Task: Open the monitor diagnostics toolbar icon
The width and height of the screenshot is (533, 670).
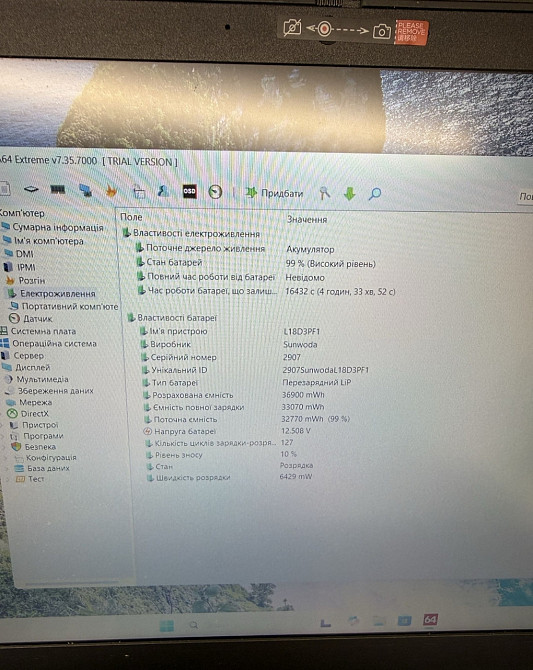Action: [x=85, y=191]
